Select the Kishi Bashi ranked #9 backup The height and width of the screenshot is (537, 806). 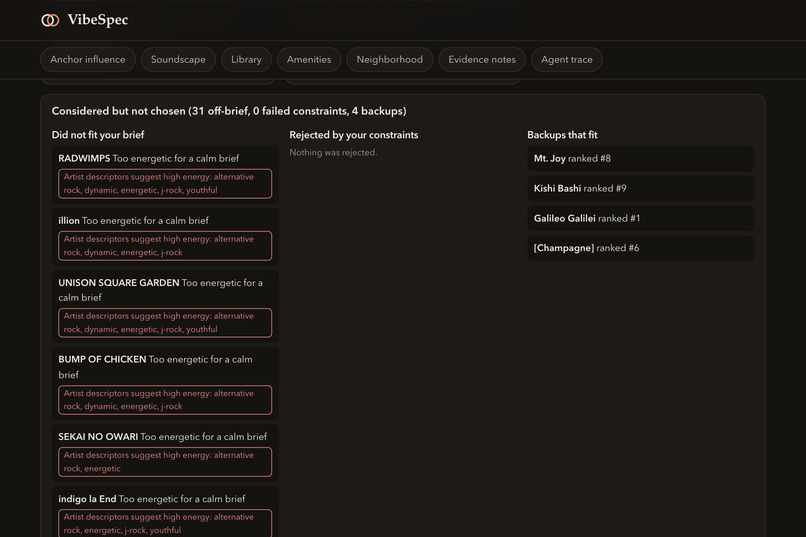(640, 188)
